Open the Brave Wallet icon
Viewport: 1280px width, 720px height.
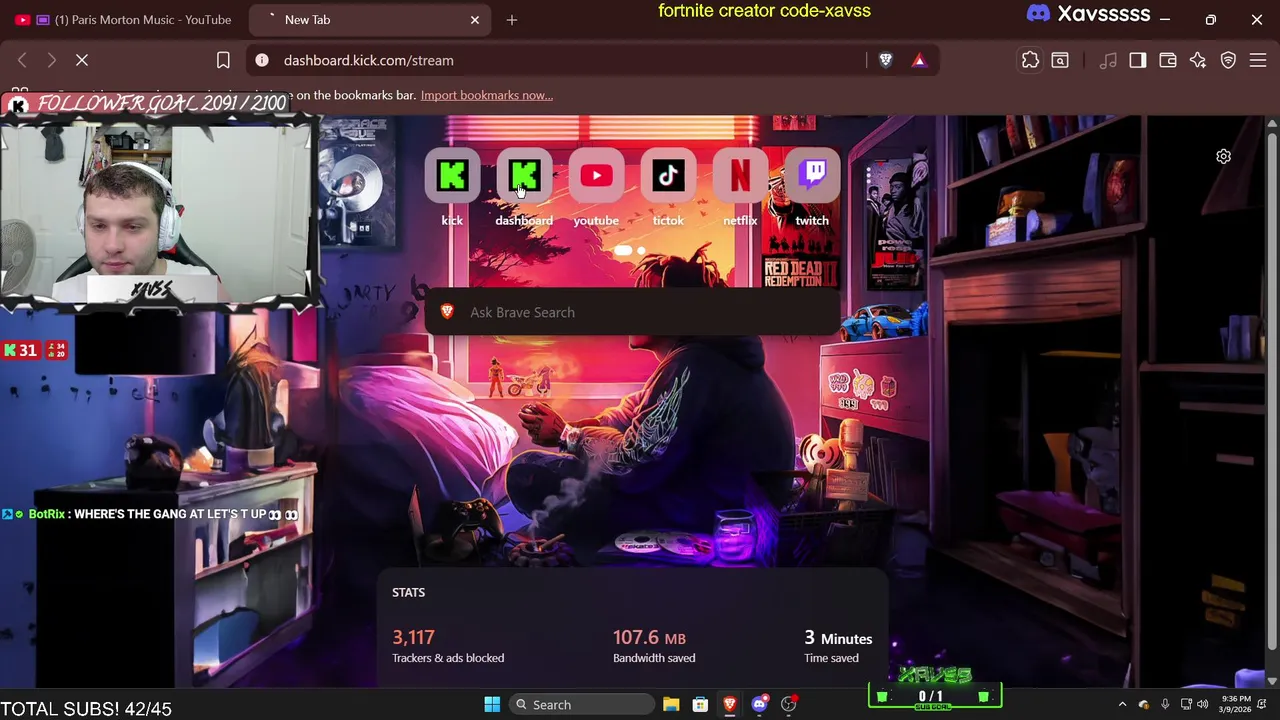(x=1167, y=60)
